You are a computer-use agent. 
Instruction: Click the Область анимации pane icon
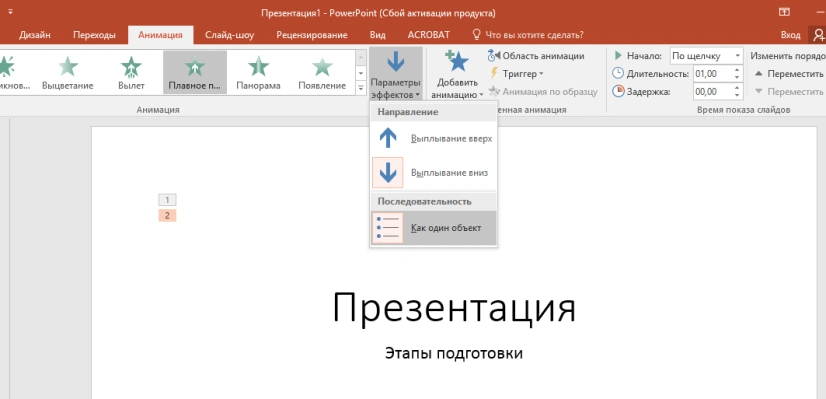(494, 55)
